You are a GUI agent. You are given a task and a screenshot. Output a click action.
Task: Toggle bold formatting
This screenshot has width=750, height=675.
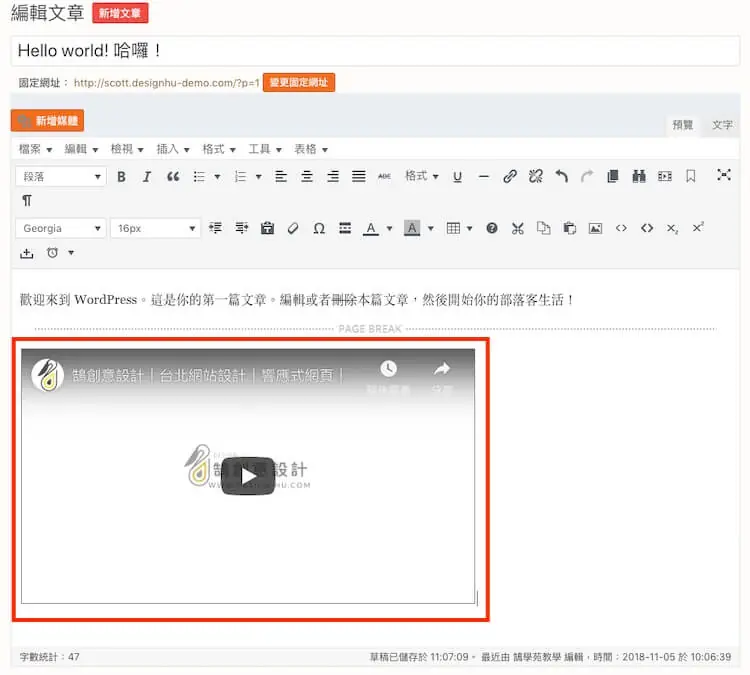click(x=121, y=177)
